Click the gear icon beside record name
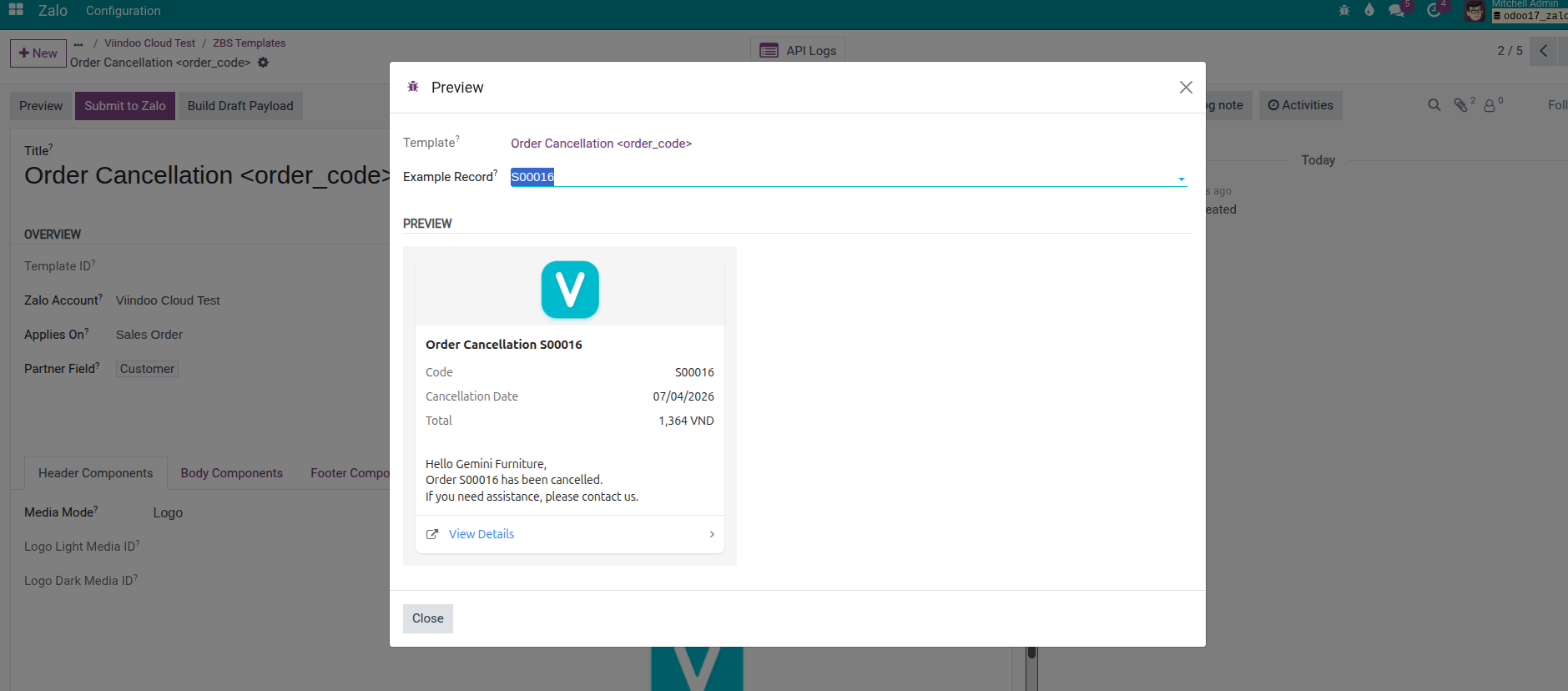The image size is (1568, 691). (263, 63)
